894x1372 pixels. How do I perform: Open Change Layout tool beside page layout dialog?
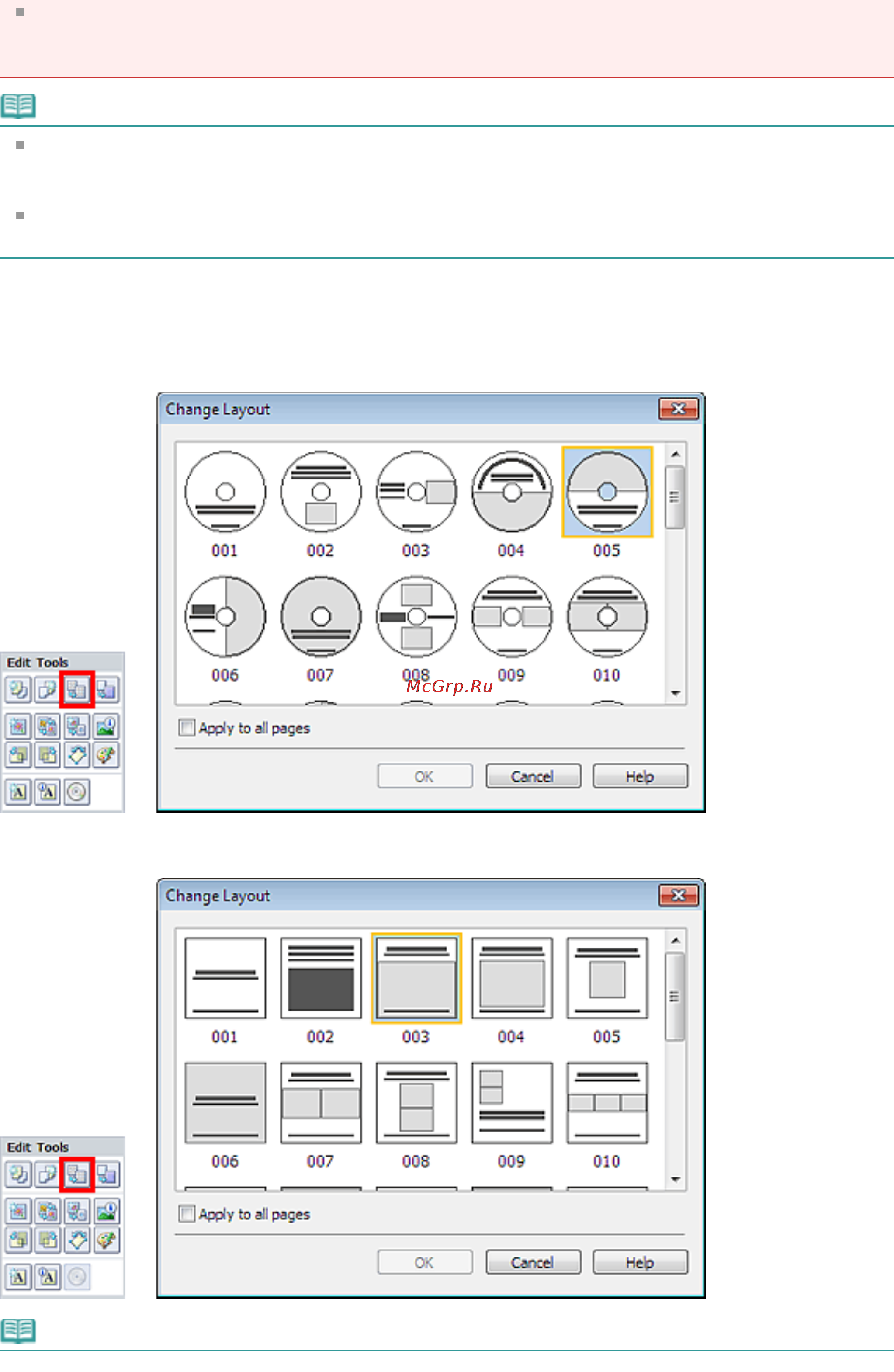coord(76,1174)
